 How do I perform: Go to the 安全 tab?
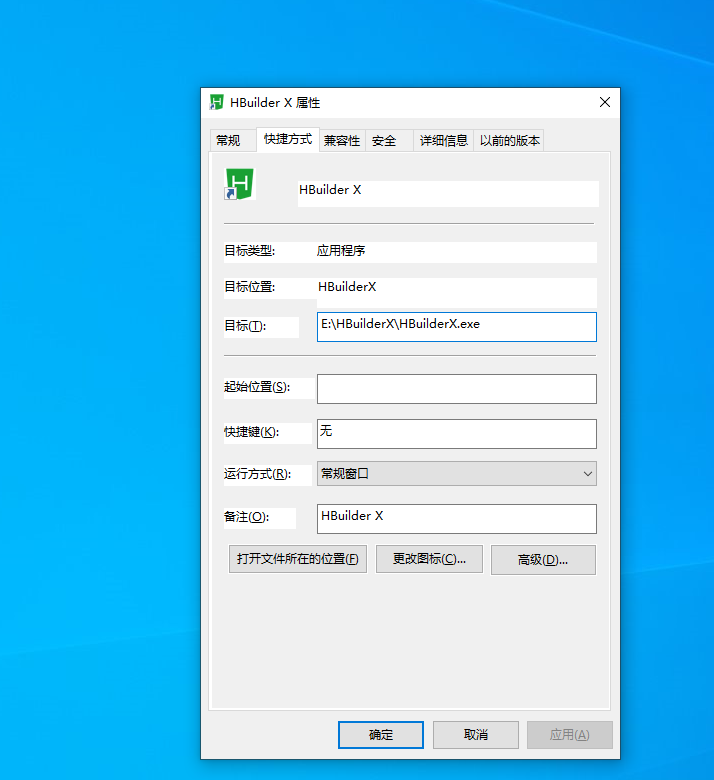coord(384,141)
